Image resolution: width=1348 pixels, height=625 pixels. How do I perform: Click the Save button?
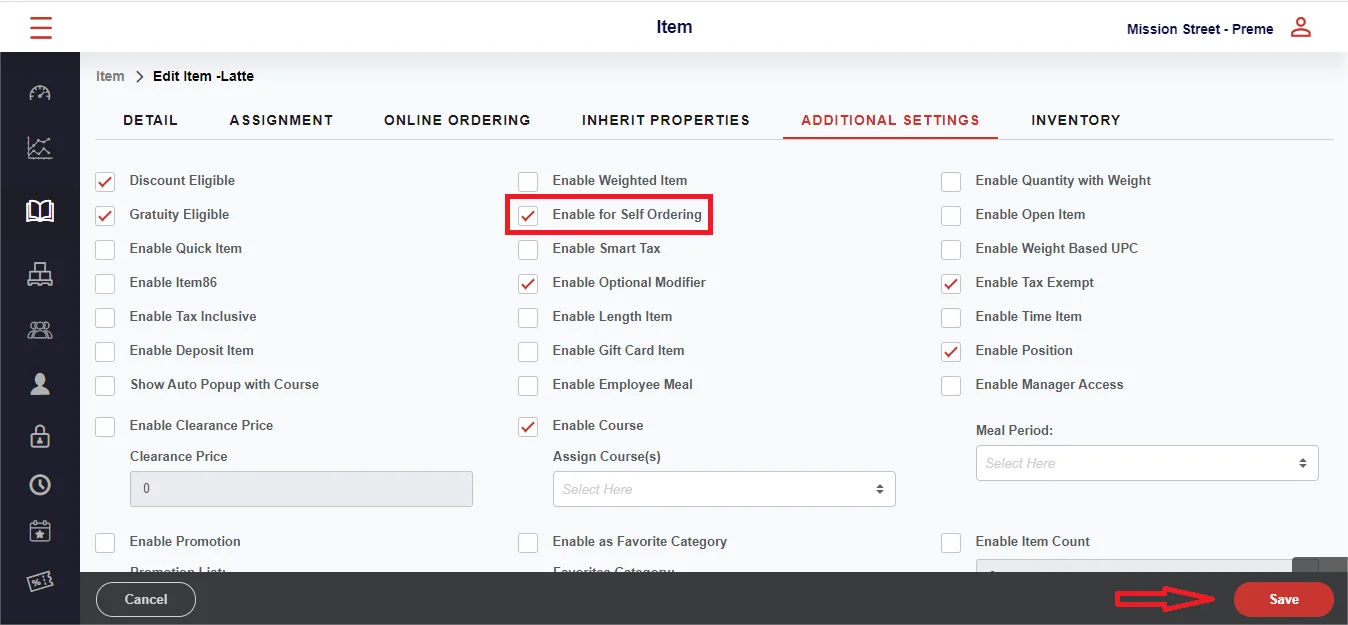pyautogui.click(x=1283, y=599)
